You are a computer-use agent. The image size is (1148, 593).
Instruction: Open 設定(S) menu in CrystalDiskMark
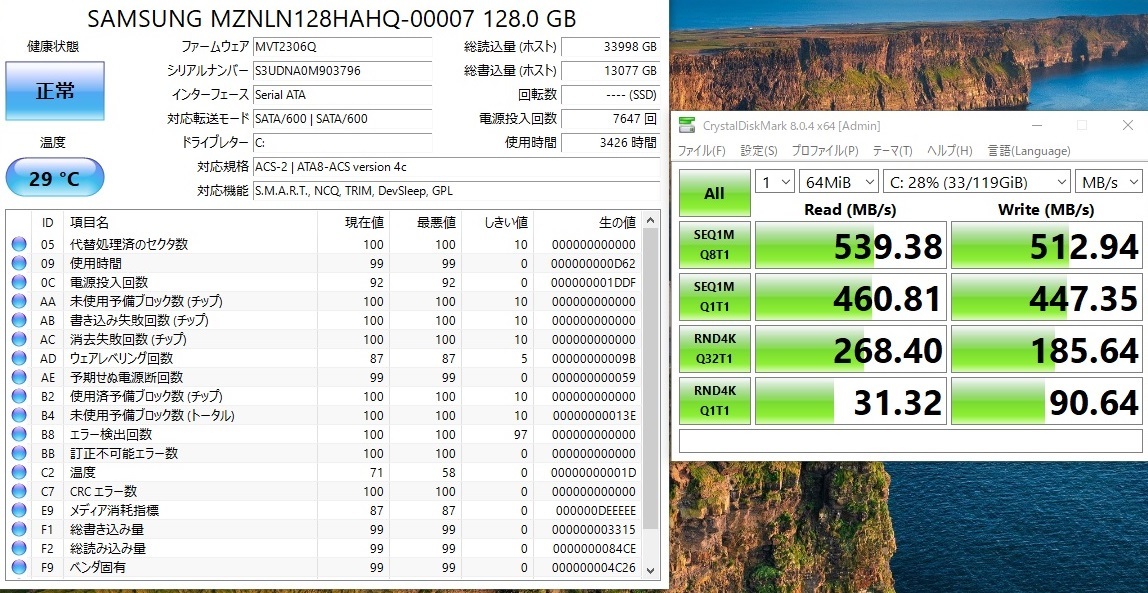tap(758, 151)
